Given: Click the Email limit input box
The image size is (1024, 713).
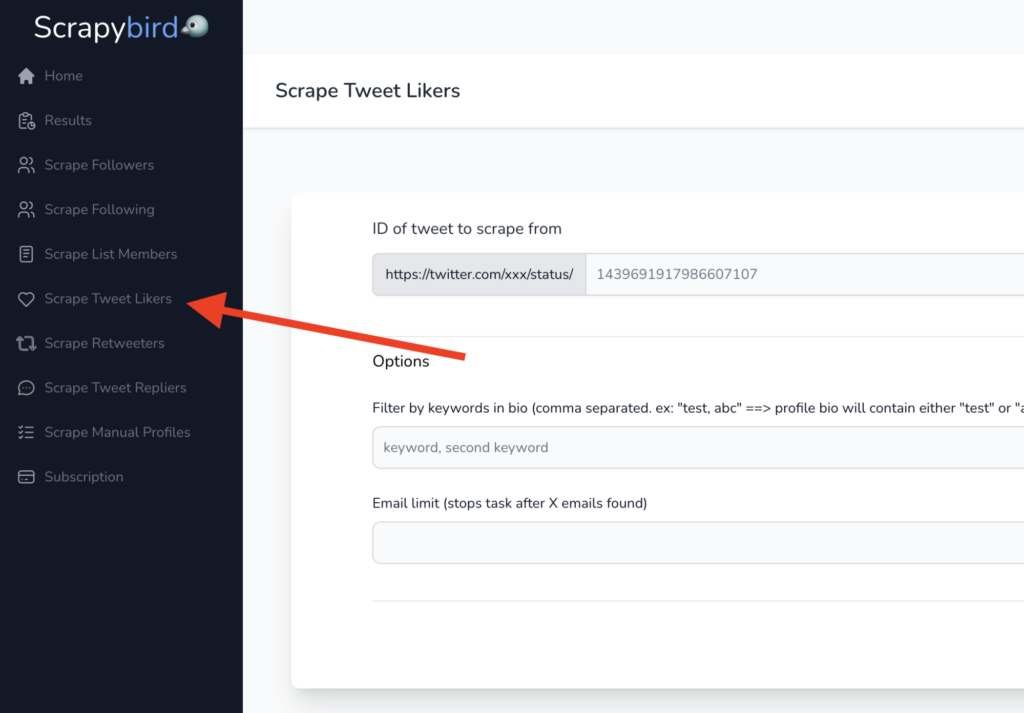Looking at the screenshot, I should pyautogui.click(x=650, y=542).
